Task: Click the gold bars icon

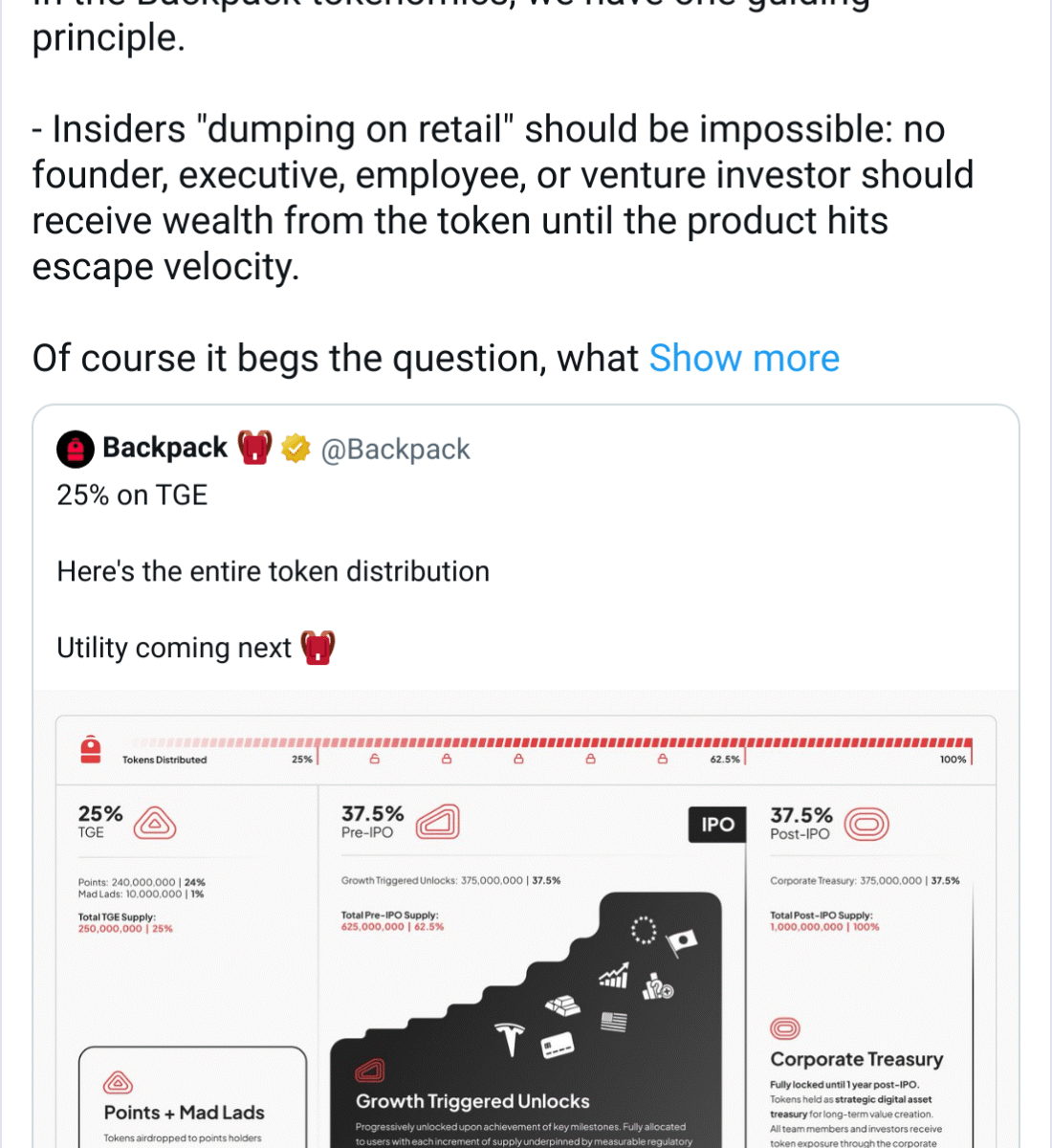Action: (x=562, y=1005)
